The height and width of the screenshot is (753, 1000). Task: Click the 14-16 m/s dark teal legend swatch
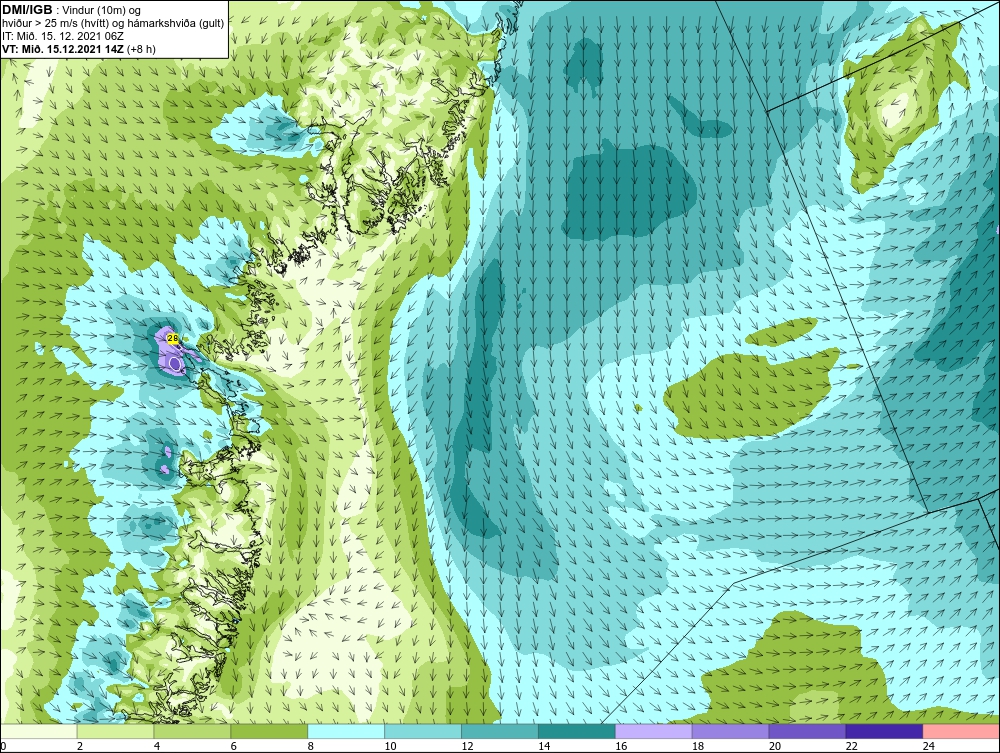coord(577,731)
